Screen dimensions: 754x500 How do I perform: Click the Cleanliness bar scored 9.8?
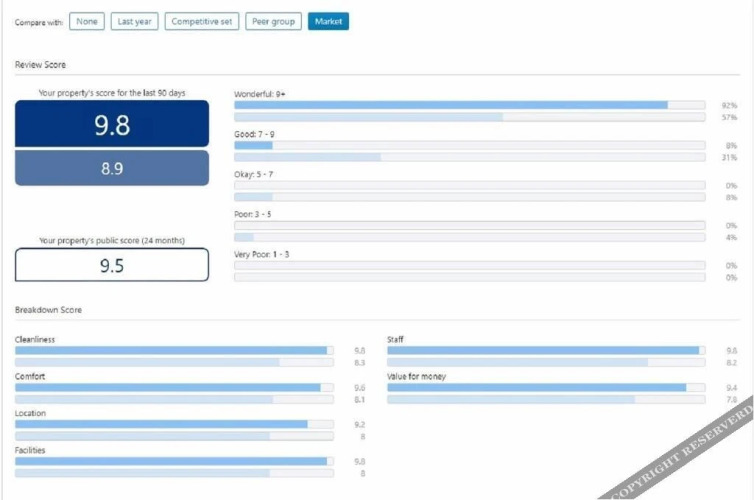point(174,351)
